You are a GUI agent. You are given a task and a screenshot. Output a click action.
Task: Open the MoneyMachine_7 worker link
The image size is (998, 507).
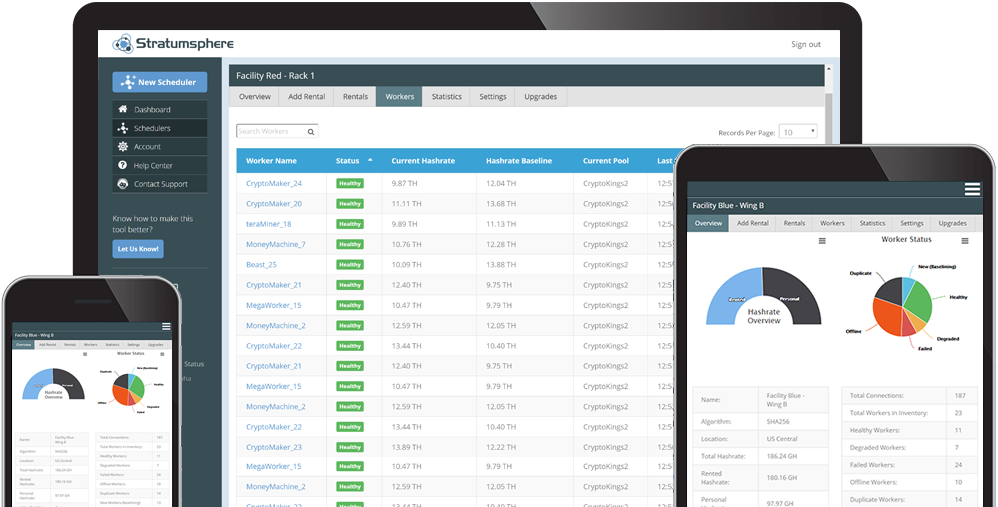coord(276,244)
